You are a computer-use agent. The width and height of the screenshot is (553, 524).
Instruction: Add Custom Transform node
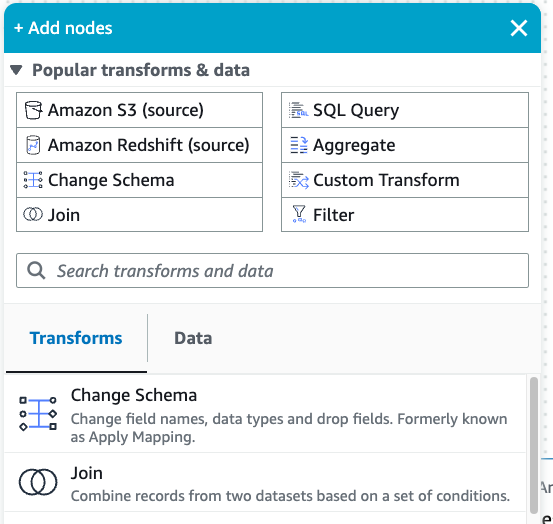click(x=405, y=180)
